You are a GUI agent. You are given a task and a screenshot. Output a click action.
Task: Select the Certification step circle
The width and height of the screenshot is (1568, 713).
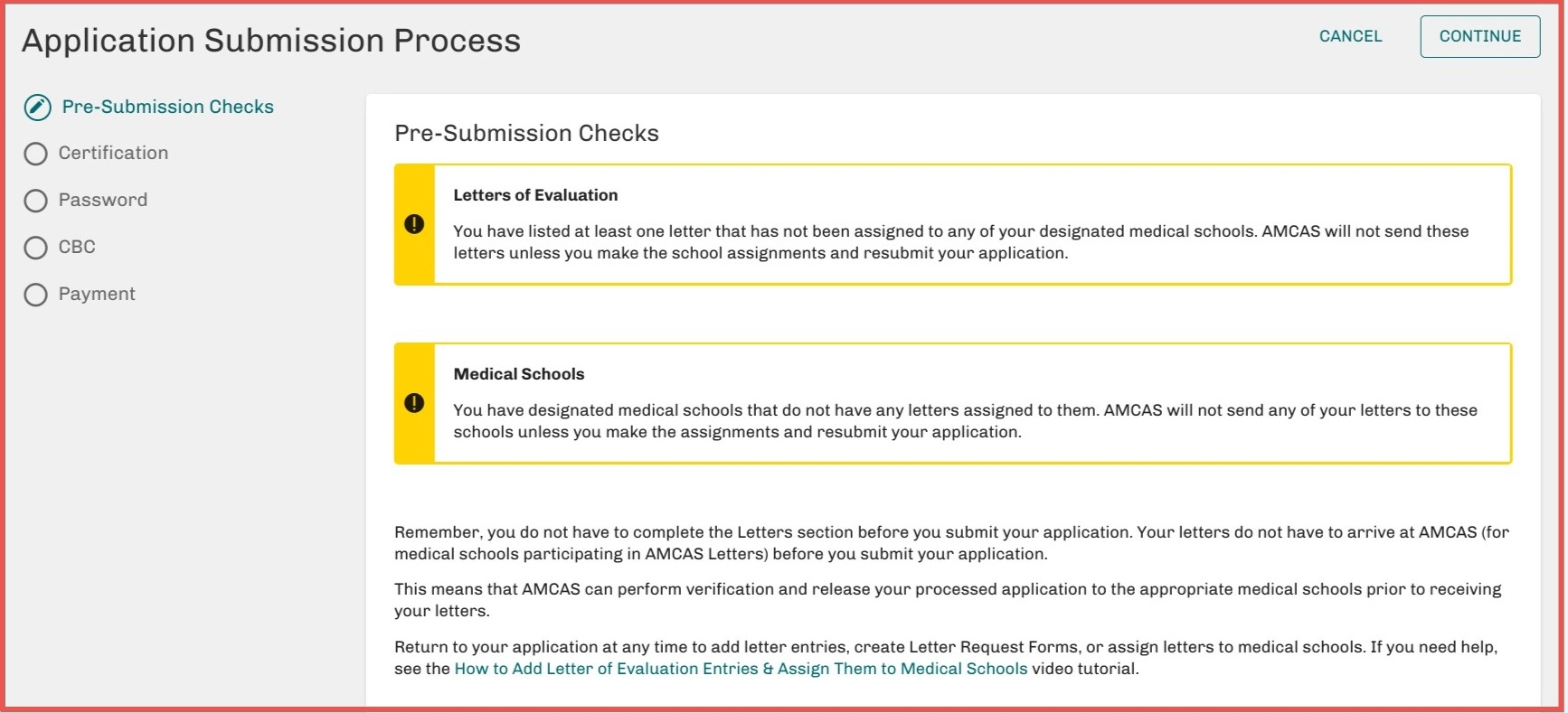click(x=36, y=154)
